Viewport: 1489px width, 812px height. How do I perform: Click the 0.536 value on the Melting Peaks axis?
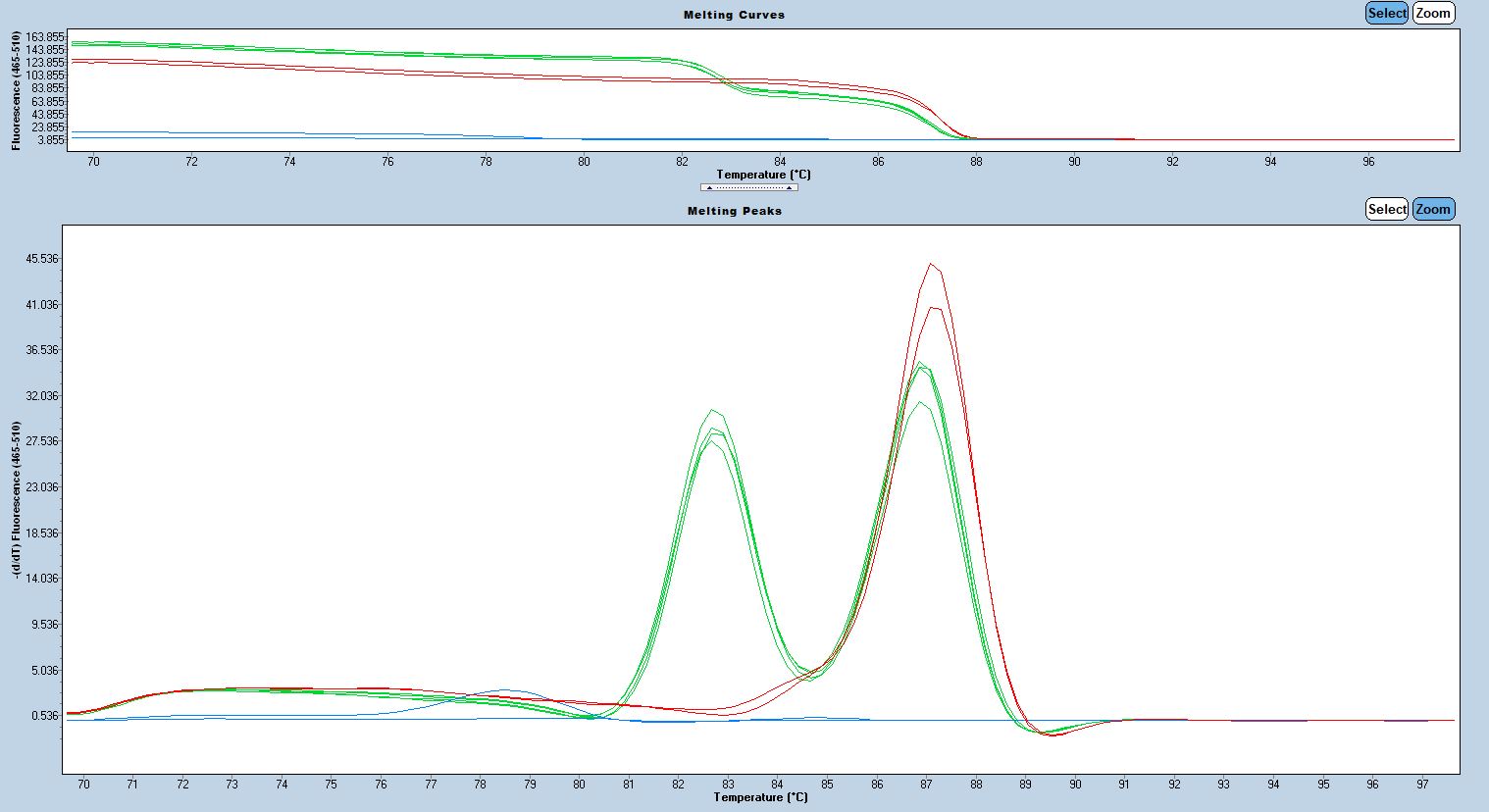click(45, 716)
